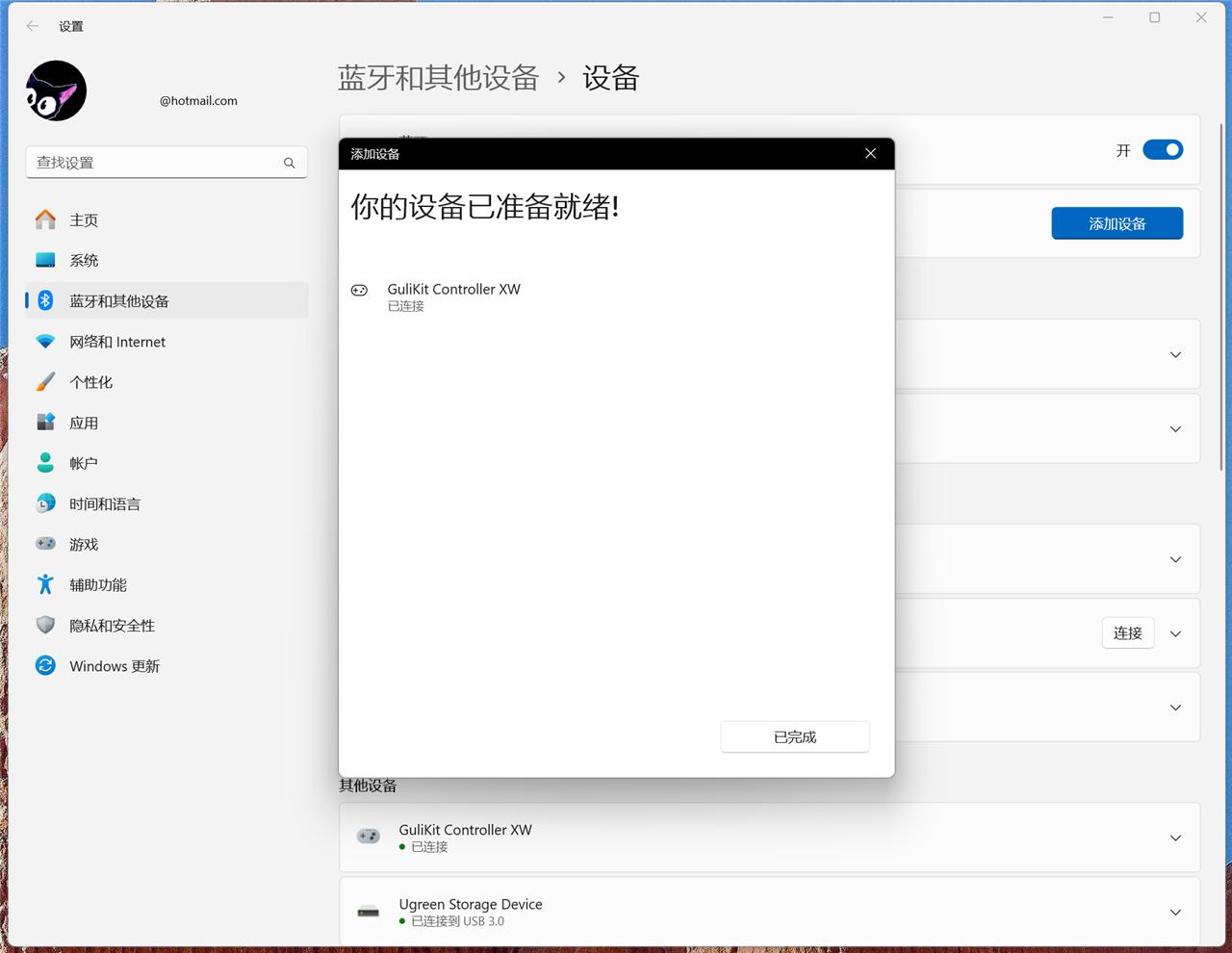This screenshot has height=953, width=1232.
Task: Expand the Ugreen Storage Device row
Action: (x=1175, y=912)
